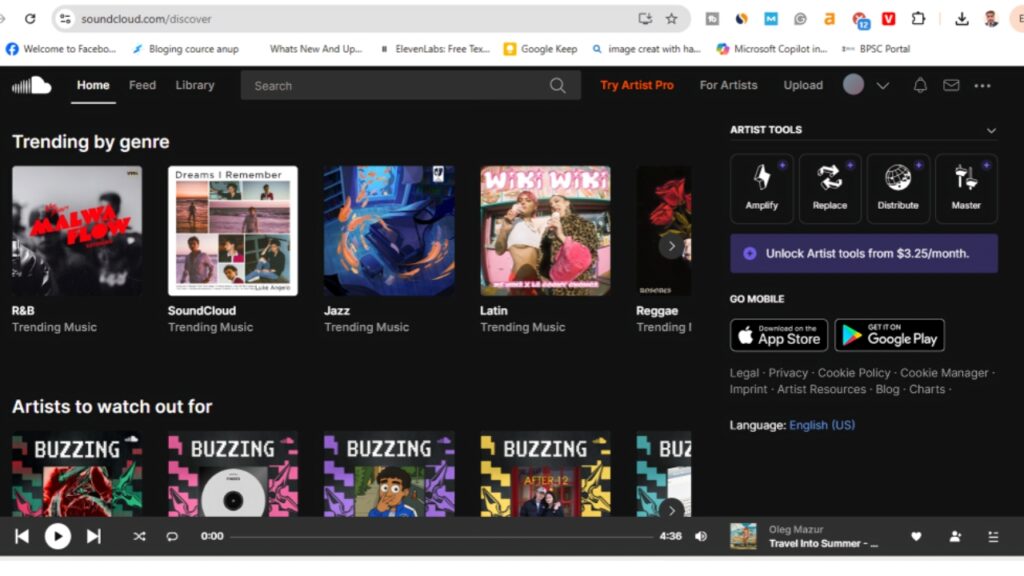Skip to next track
Image resolution: width=1024 pixels, height=576 pixels.
[x=93, y=536]
